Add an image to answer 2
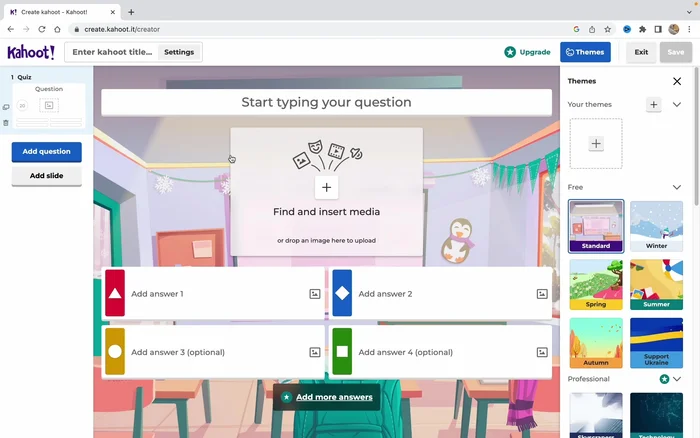The image size is (700, 438). point(542,294)
